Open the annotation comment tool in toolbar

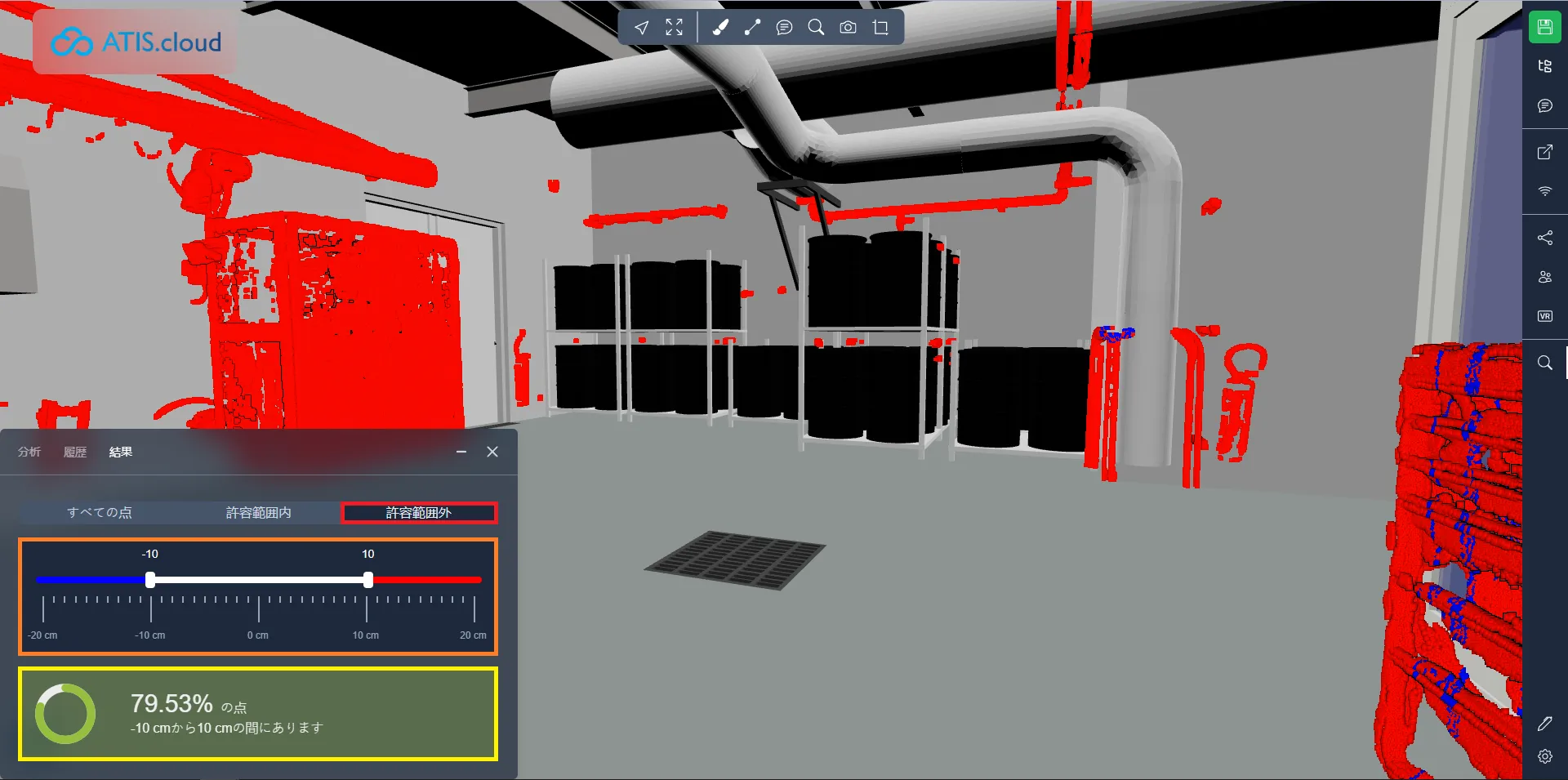tap(784, 28)
